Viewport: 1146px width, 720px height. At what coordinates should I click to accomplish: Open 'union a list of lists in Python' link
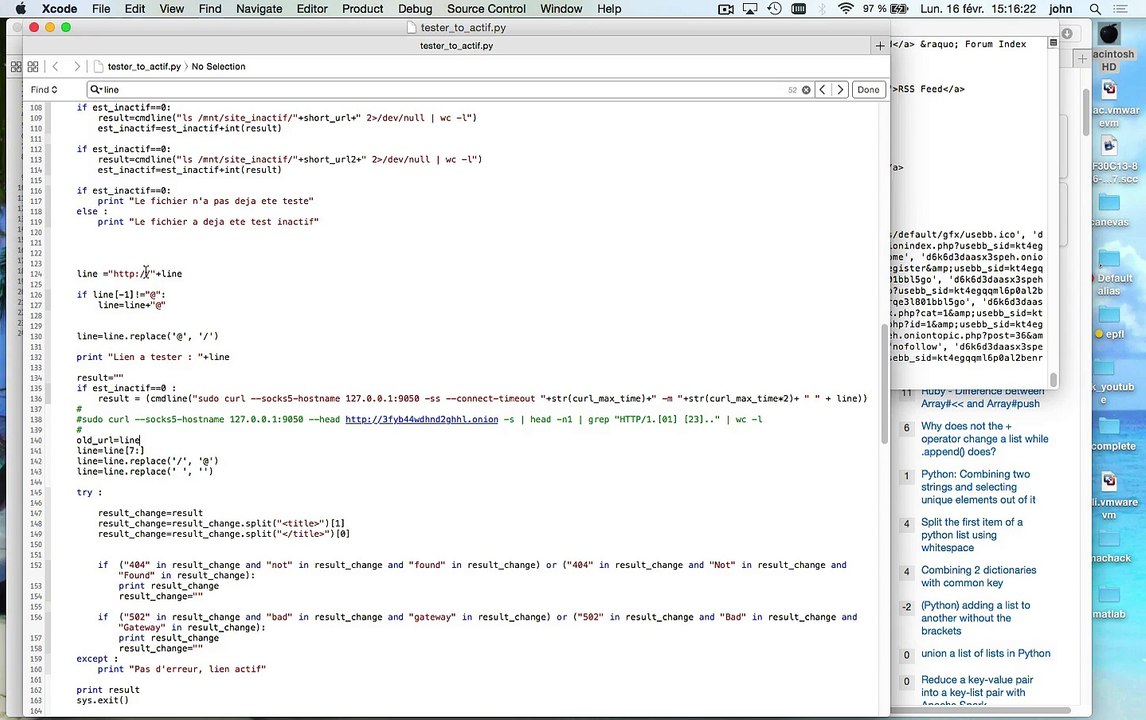pyautogui.click(x=985, y=653)
